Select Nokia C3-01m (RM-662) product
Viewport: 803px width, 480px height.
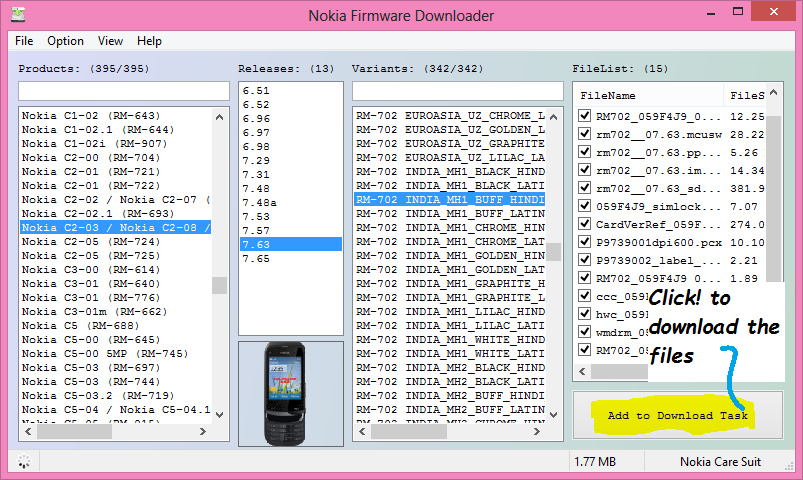(116, 311)
